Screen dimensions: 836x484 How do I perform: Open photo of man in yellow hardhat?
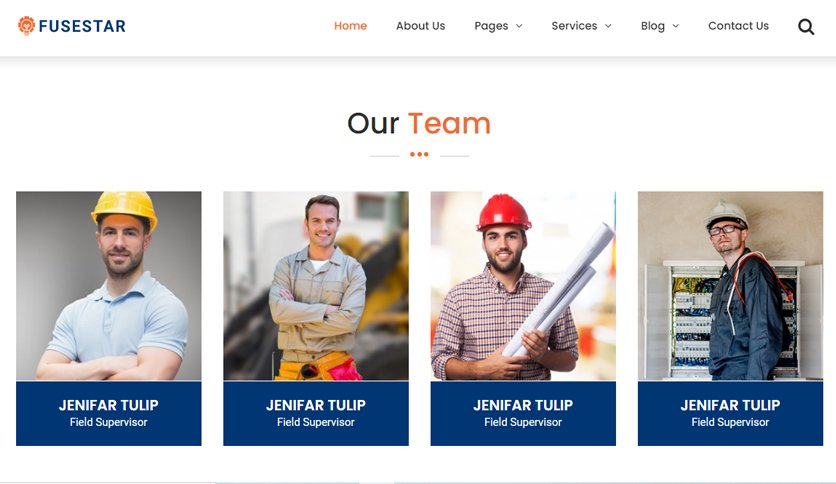[x=109, y=286]
